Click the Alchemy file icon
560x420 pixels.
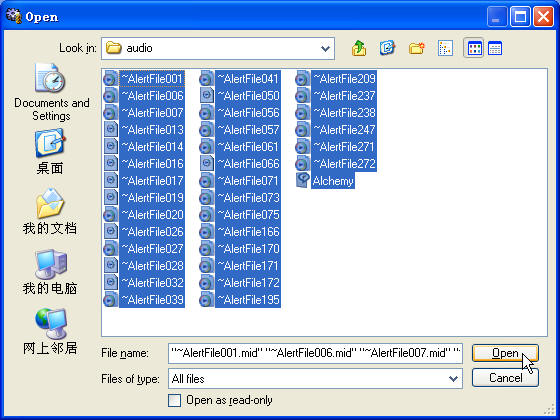point(302,180)
